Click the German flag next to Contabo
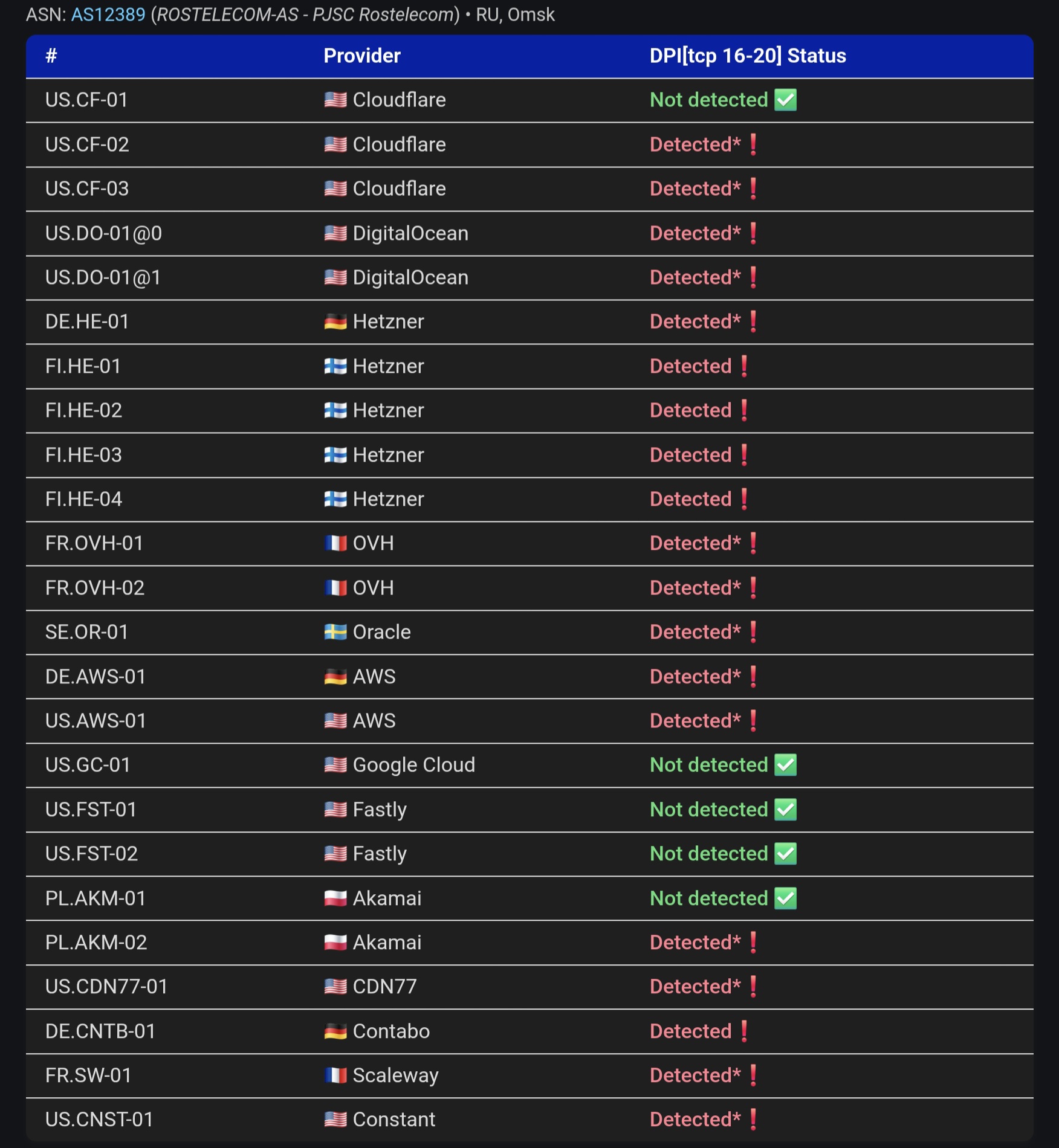 pos(335,1031)
